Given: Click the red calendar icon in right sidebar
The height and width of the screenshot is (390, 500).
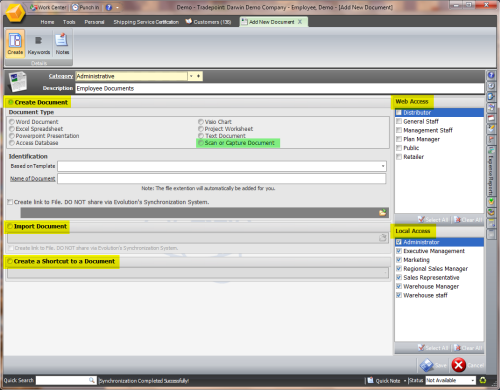Looking at the screenshot, I should tap(491, 118).
